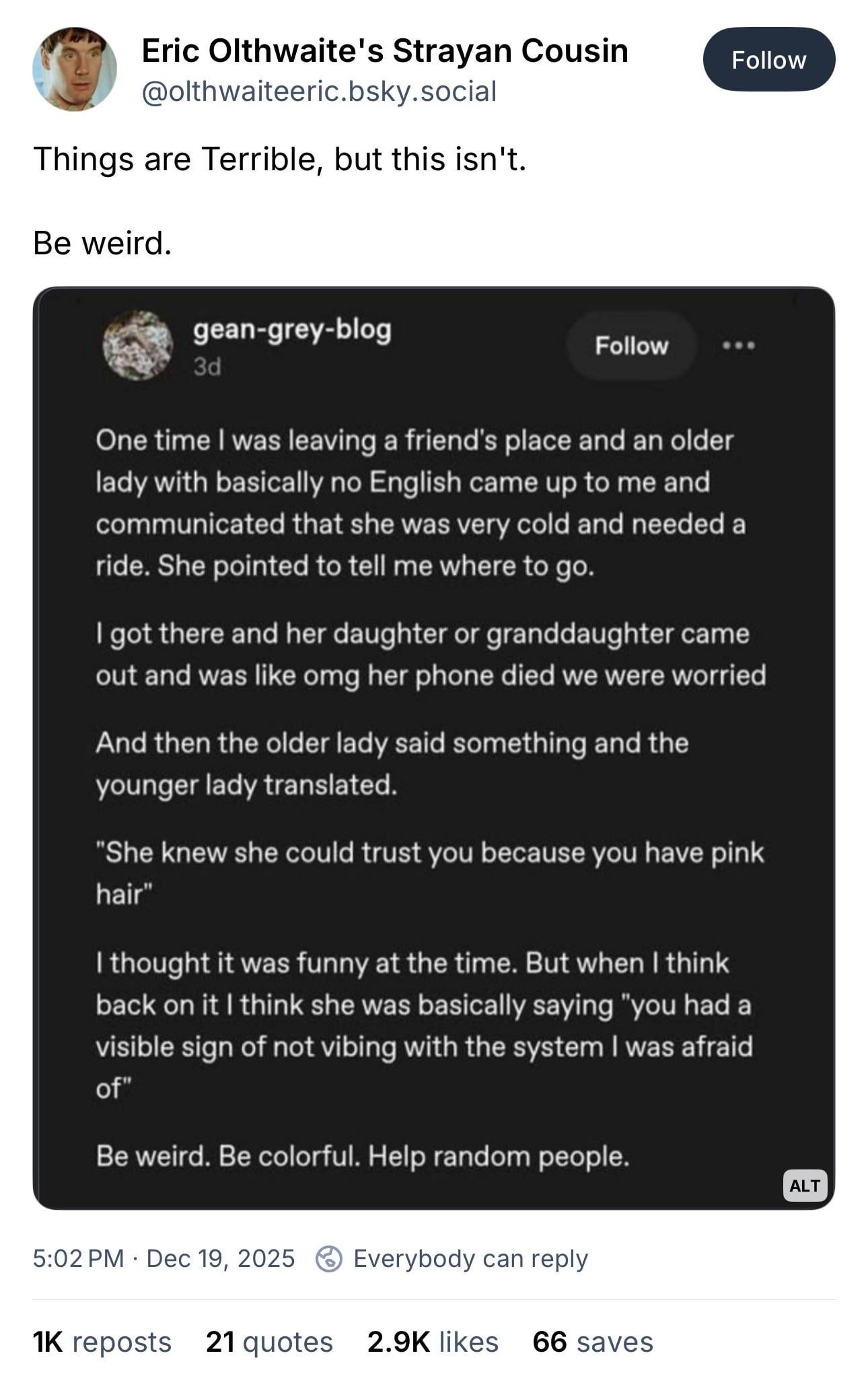Open Eric Olthwaite's profile avatar
Screen dimensions: 868x1376
[x=75, y=69]
